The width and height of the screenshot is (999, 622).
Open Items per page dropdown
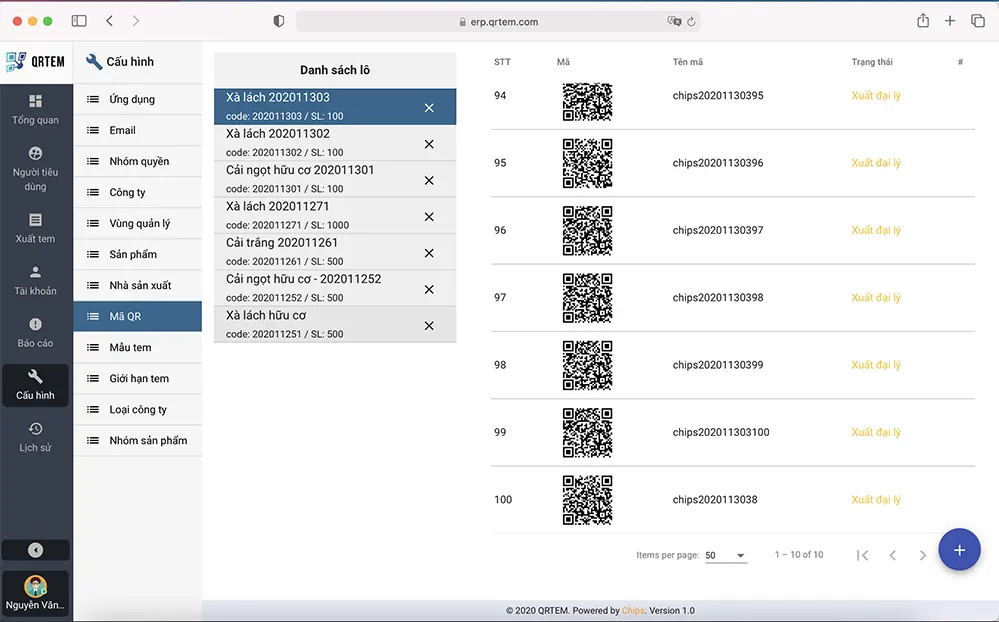(726, 555)
